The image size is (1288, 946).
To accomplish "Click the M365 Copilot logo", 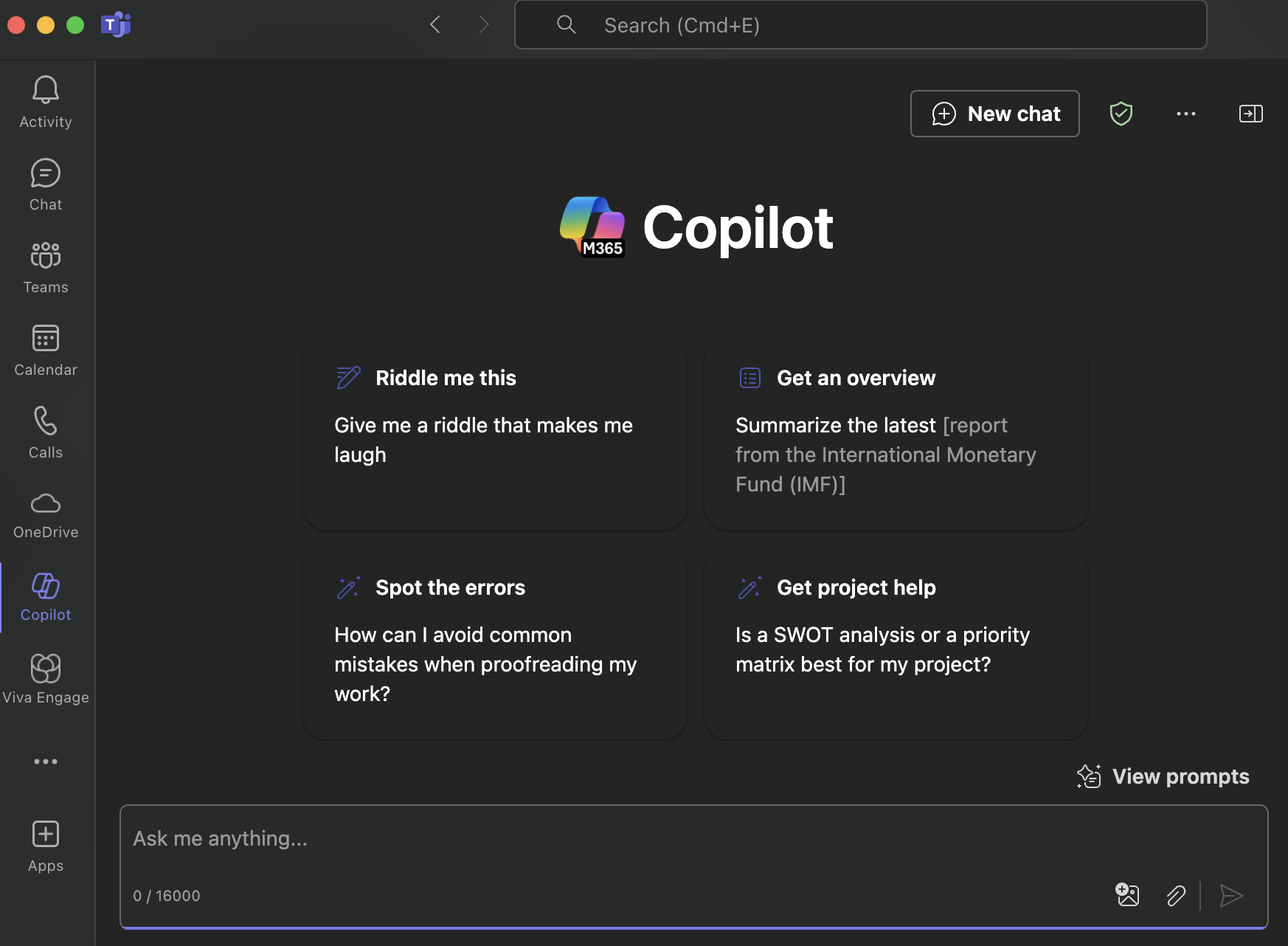I will click(592, 227).
